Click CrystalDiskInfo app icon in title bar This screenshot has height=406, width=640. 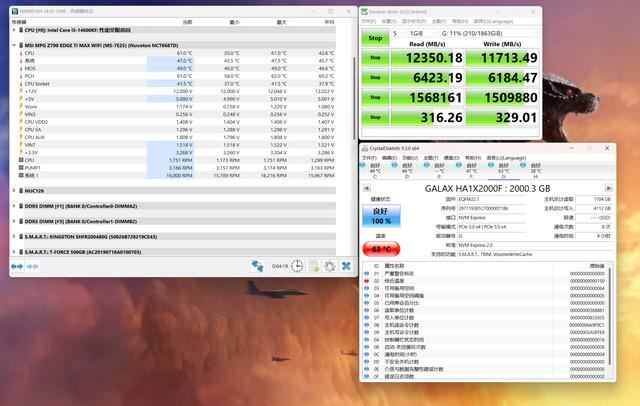point(365,148)
